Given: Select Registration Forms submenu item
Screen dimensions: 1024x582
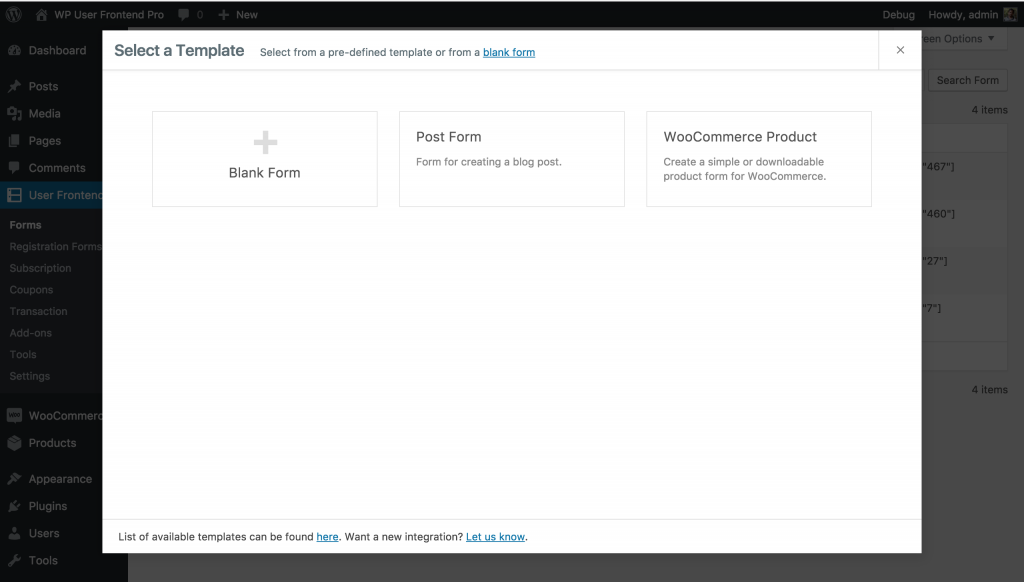Looking at the screenshot, I should [56, 246].
